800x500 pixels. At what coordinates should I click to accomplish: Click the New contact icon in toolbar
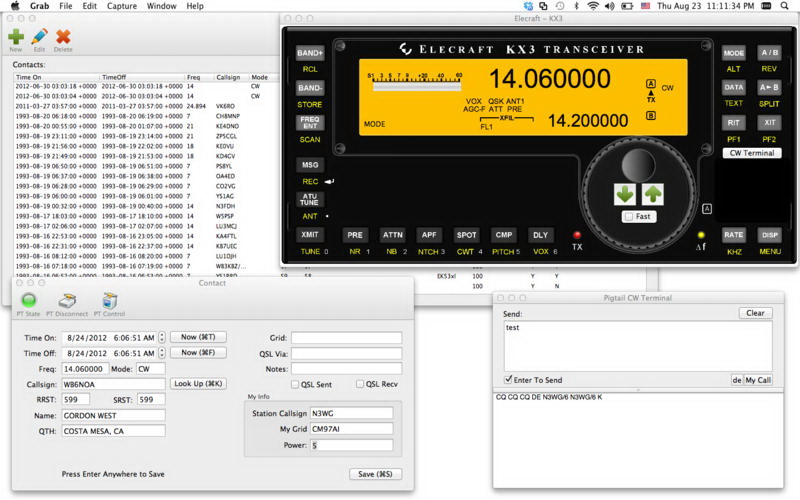coord(16,36)
